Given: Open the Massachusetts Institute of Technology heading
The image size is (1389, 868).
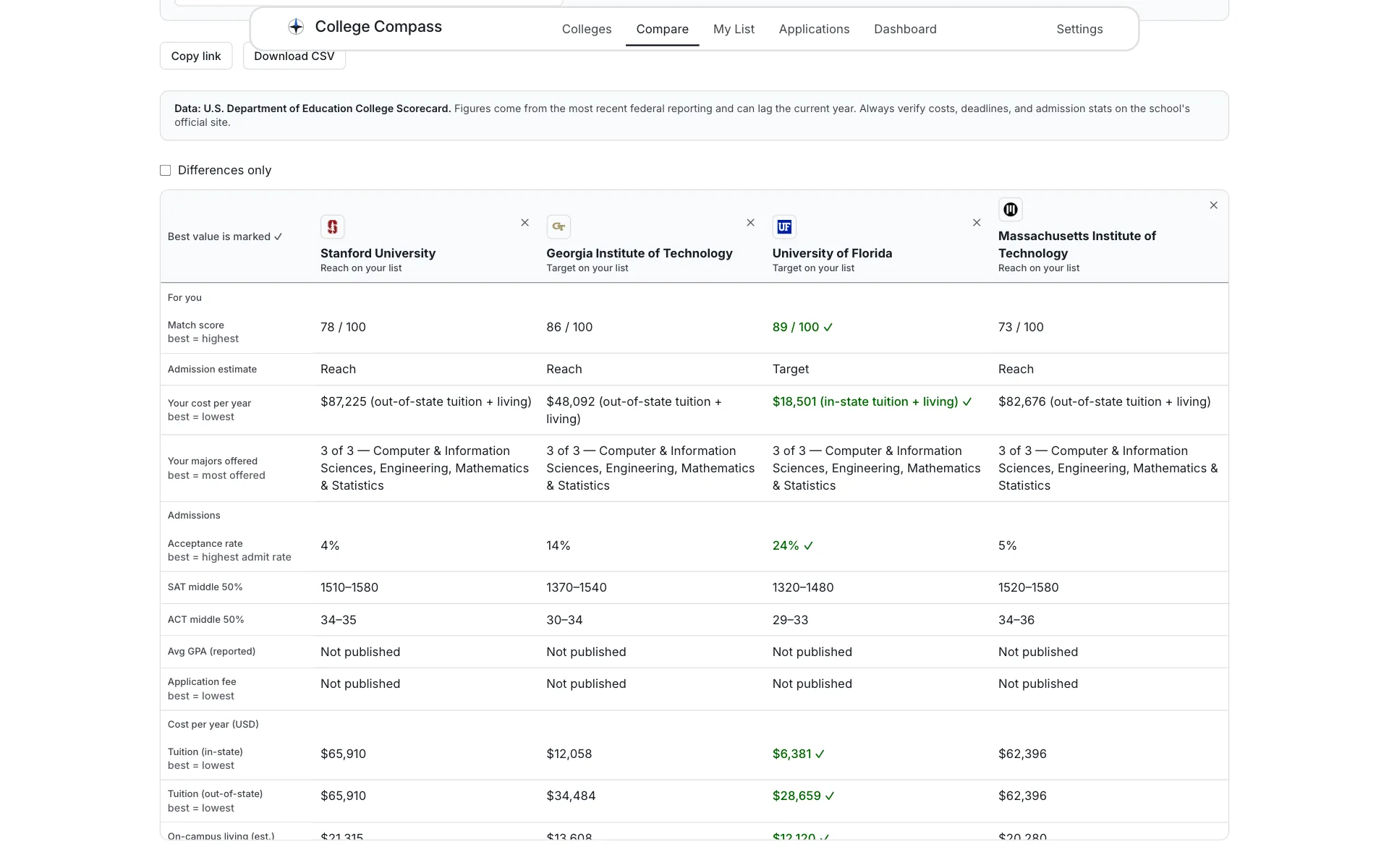Looking at the screenshot, I should coord(1077,244).
